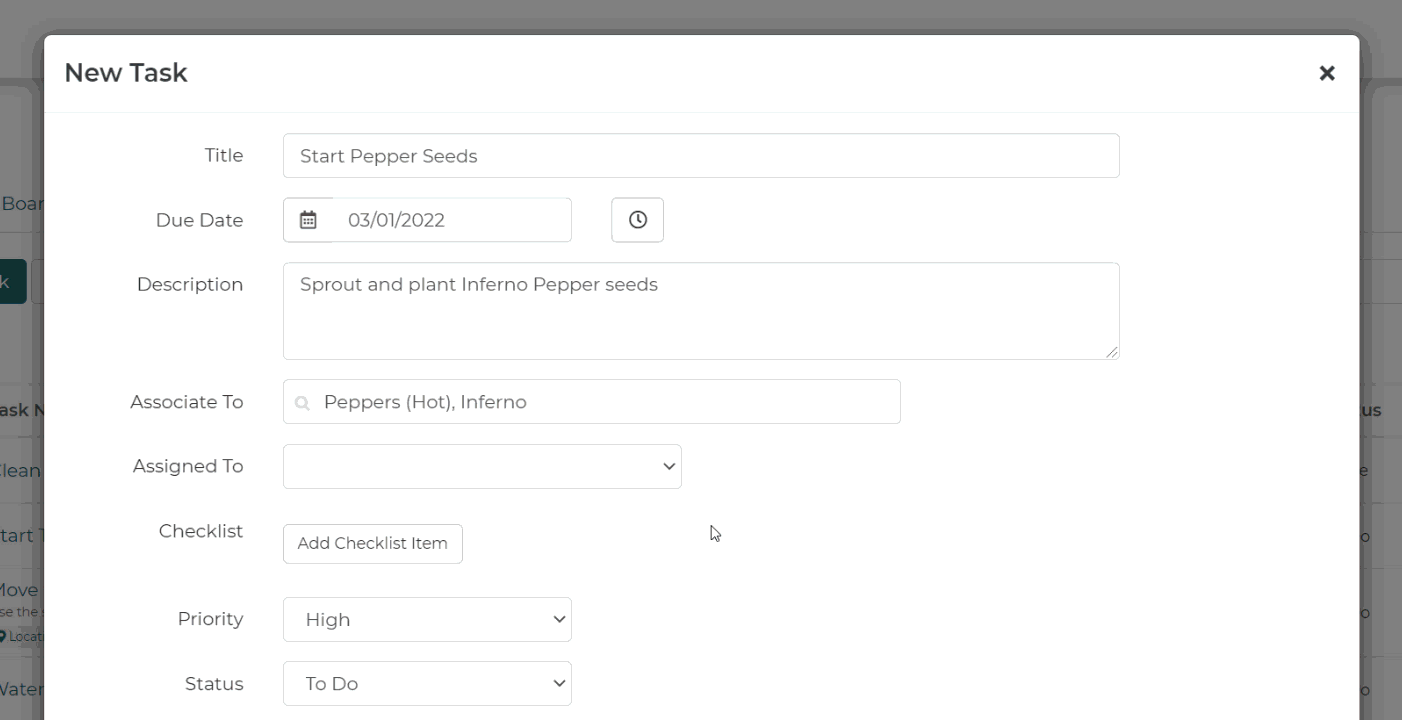The width and height of the screenshot is (1402, 720).
Task: Close the New Task dialog
Action: (x=1326, y=73)
